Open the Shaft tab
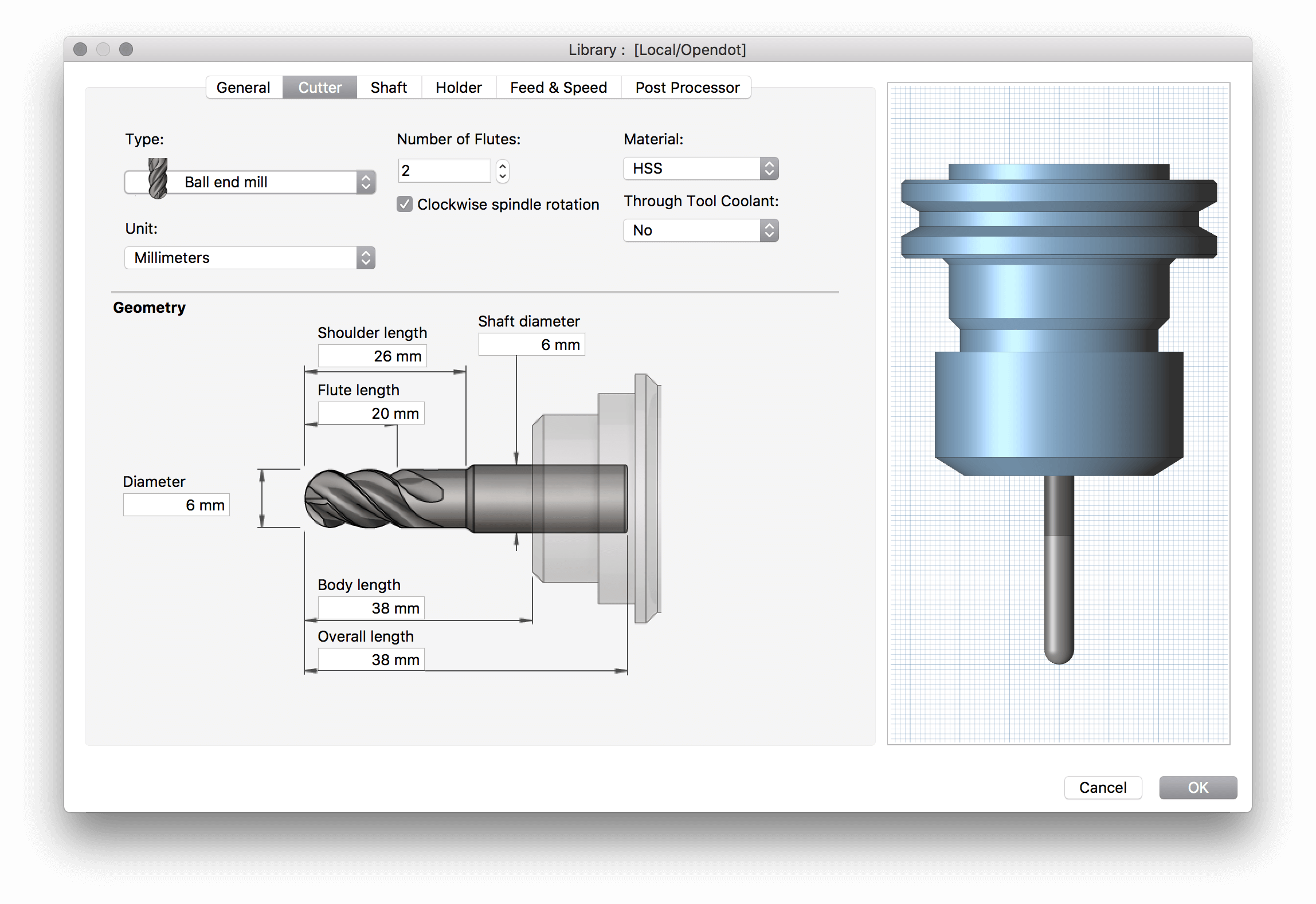The height and width of the screenshot is (904, 1316). [x=389, y=88]
